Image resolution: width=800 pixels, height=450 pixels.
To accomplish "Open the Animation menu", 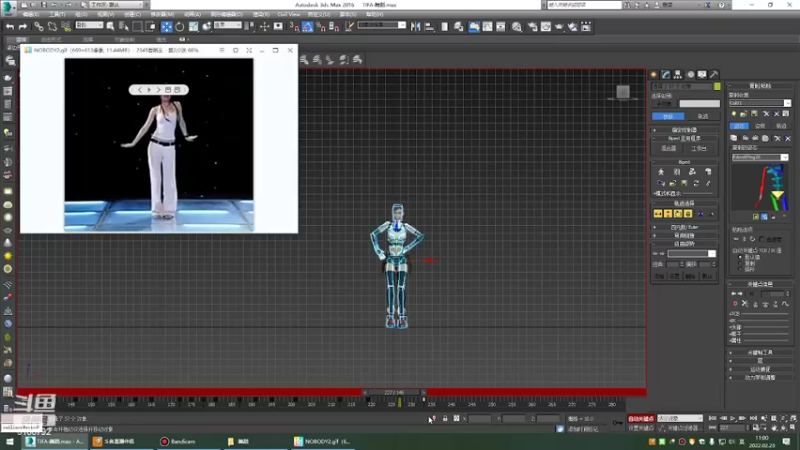I will pyautogui.click(x=192, y=14).
